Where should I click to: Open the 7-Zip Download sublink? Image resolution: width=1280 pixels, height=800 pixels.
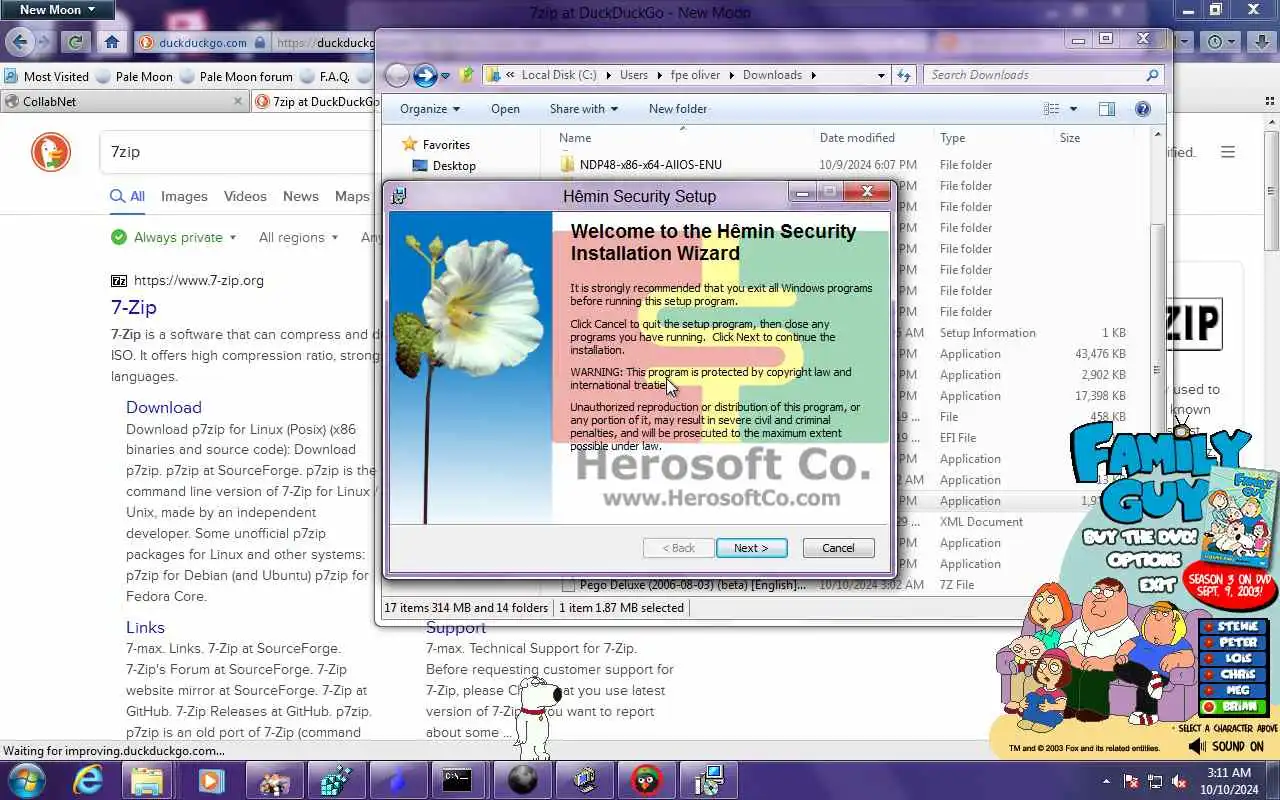(x=164, y=407)
